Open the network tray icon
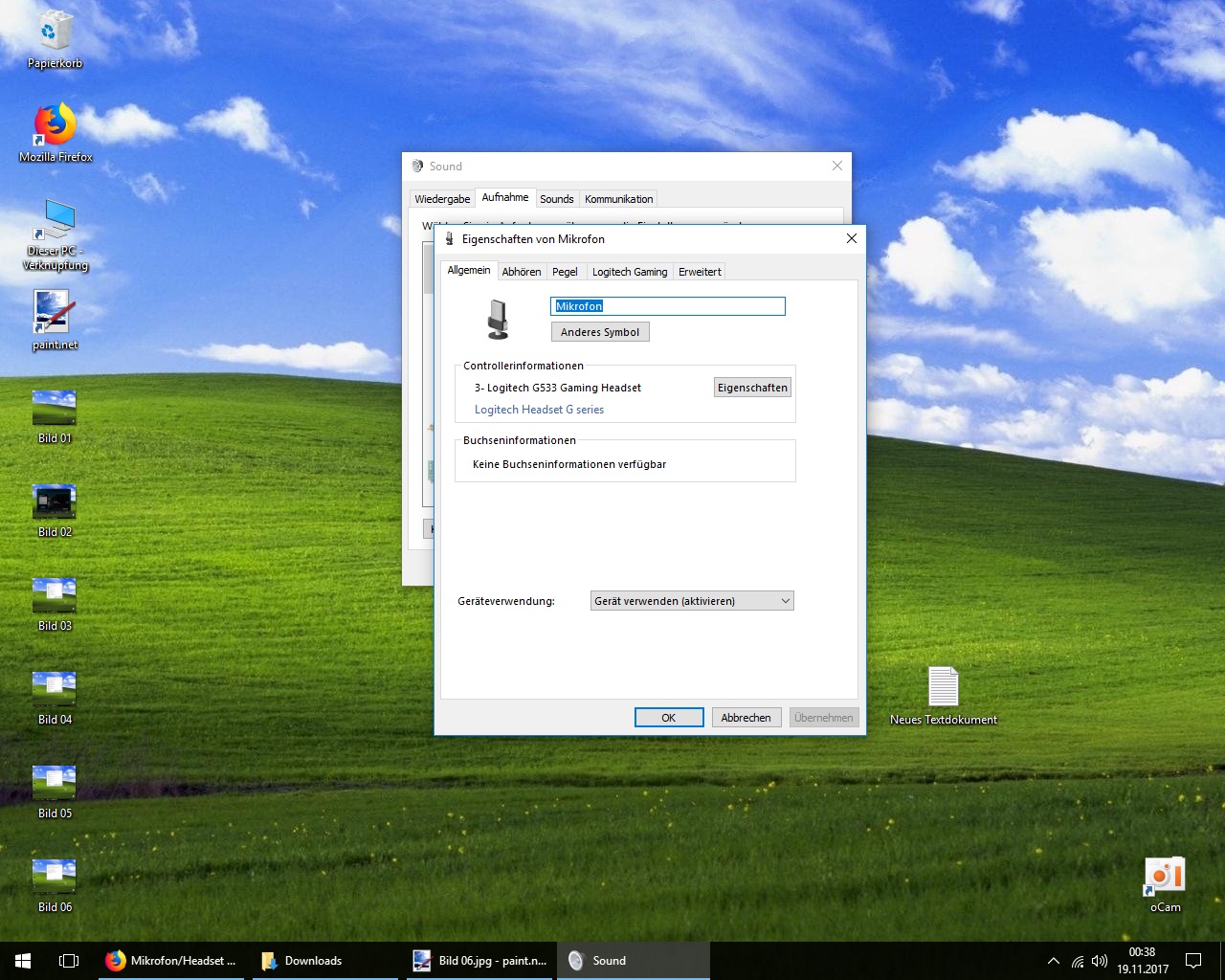The image size is (1225, 980). point(1078,961)
